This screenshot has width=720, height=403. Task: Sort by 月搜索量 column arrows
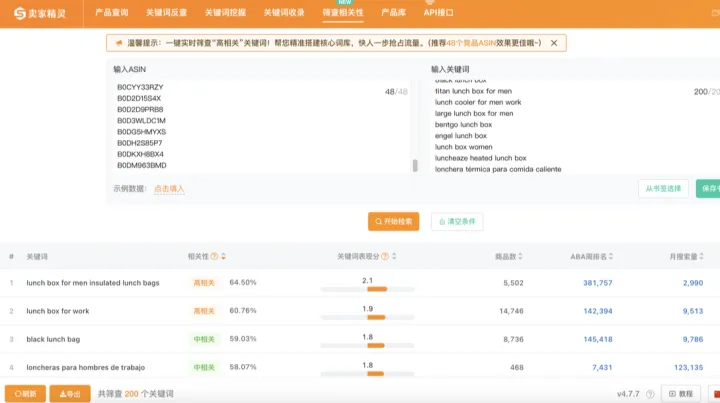701,257
